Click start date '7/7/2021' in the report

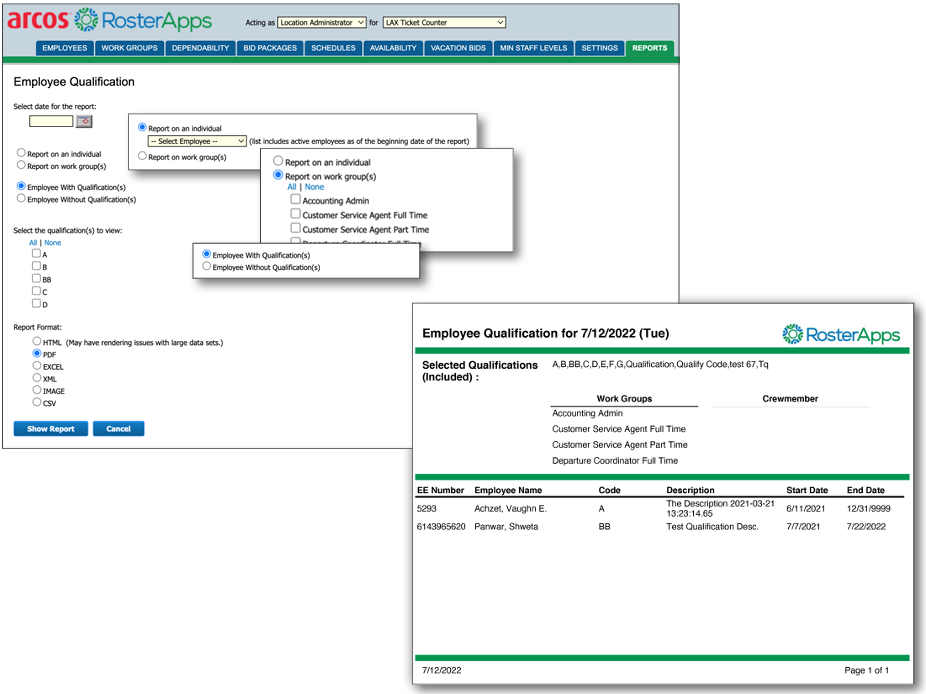(803, 526)
